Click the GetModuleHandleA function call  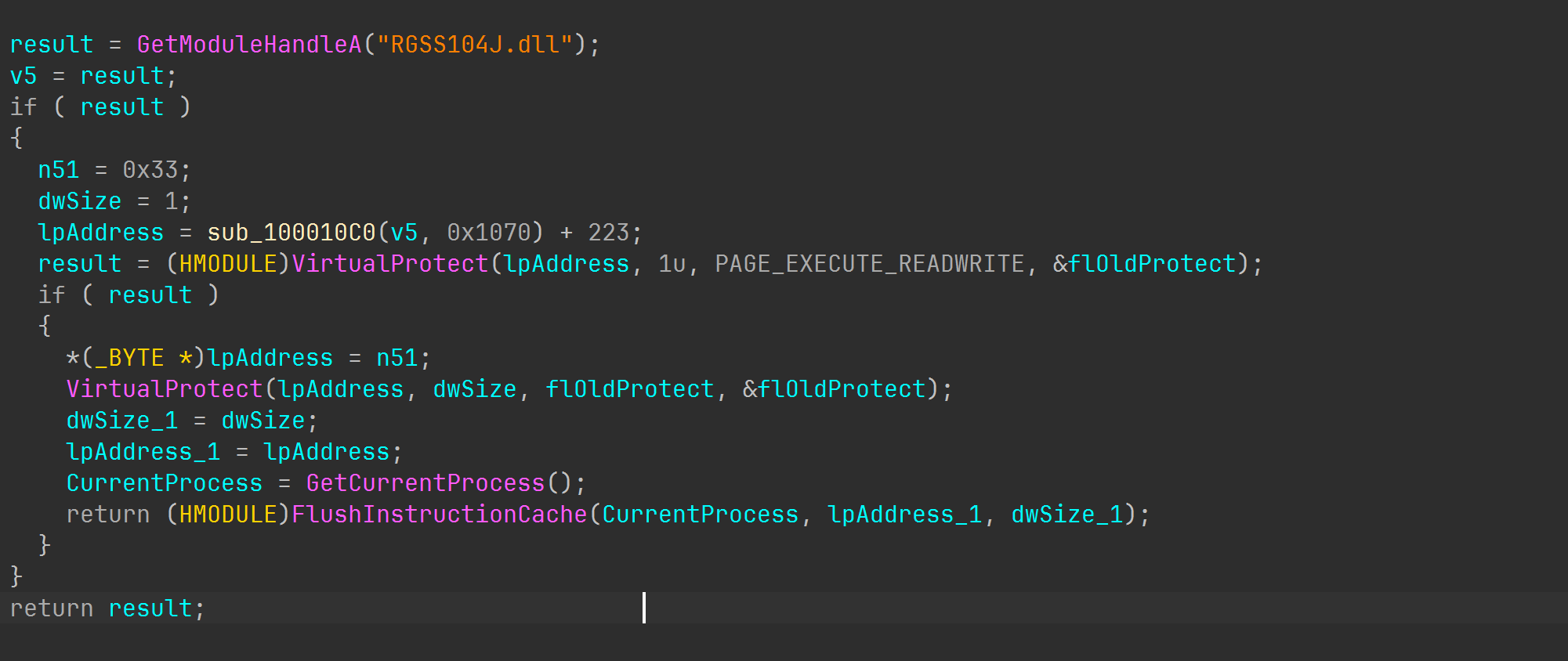click(249, 45)
